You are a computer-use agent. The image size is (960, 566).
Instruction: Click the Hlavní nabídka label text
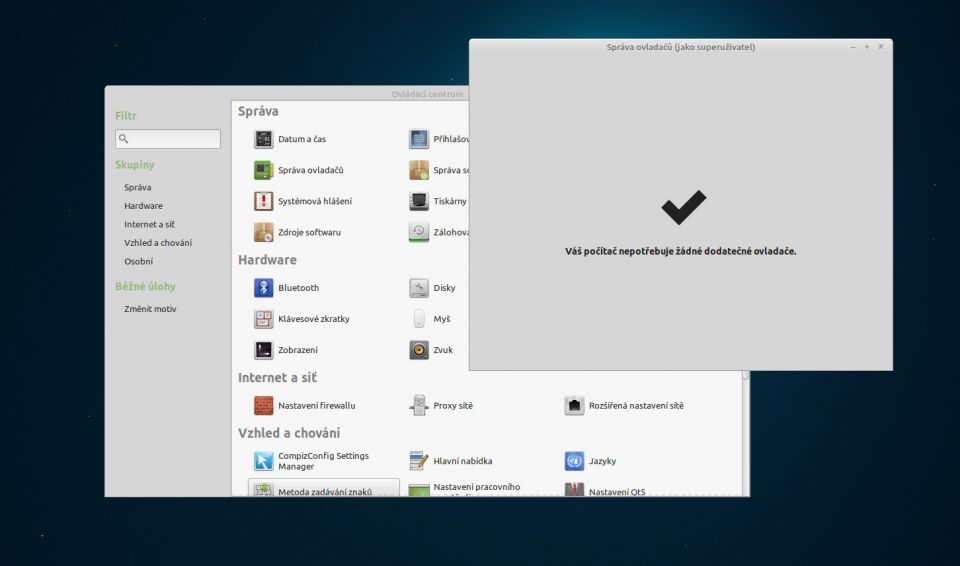[x=463, y=461]
